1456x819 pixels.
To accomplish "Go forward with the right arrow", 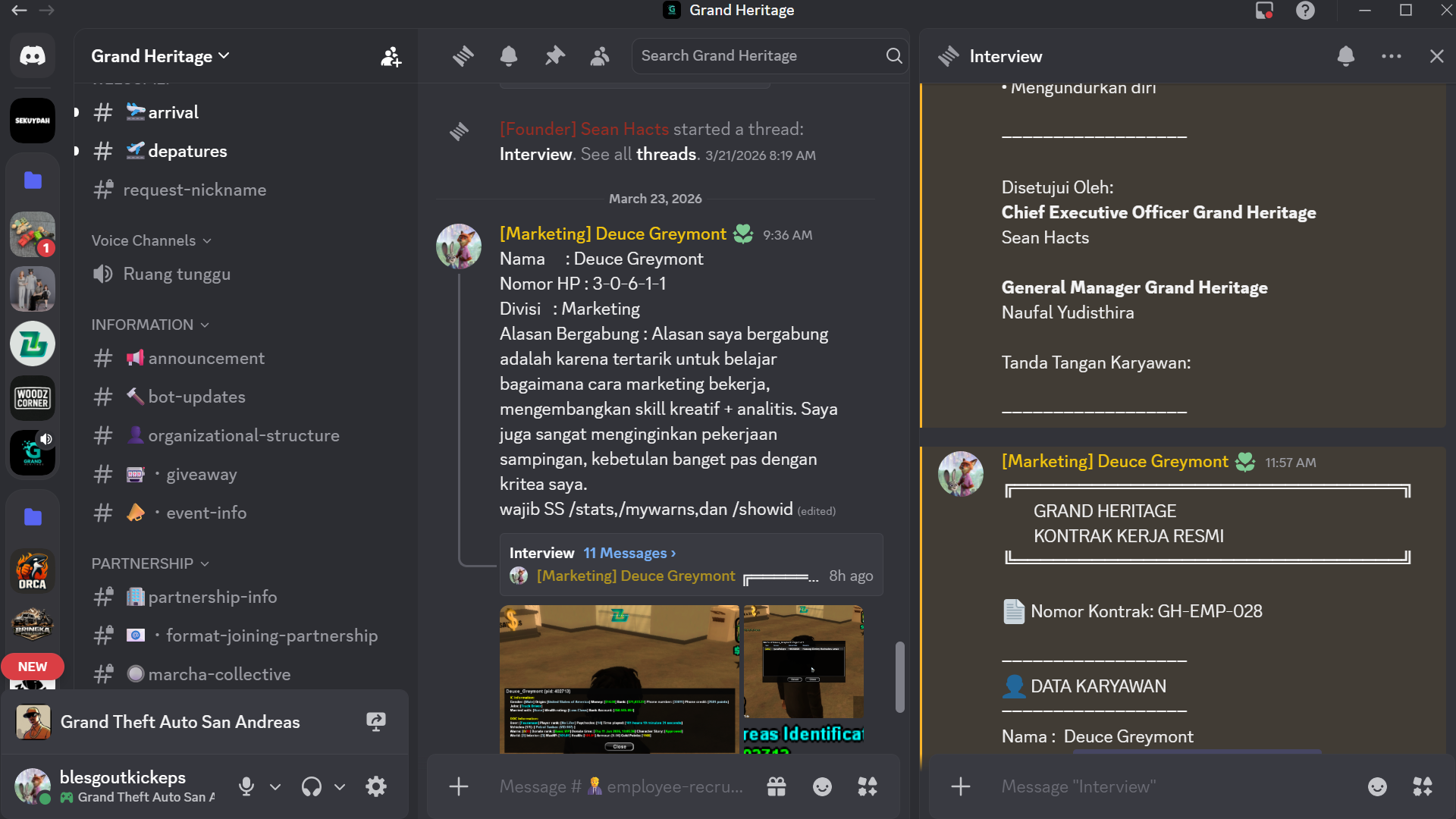I will 47,11.
